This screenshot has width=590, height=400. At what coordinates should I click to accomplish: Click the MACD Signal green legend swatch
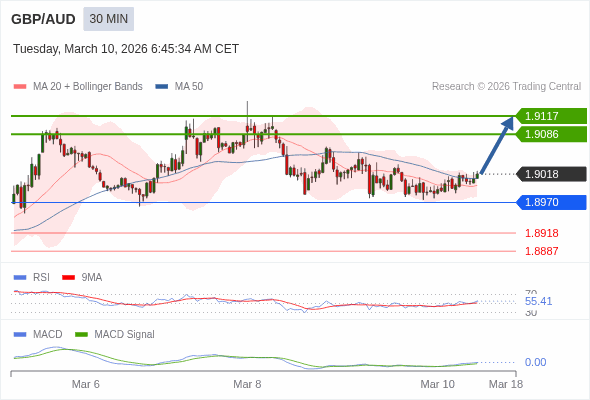coord(81,335)
